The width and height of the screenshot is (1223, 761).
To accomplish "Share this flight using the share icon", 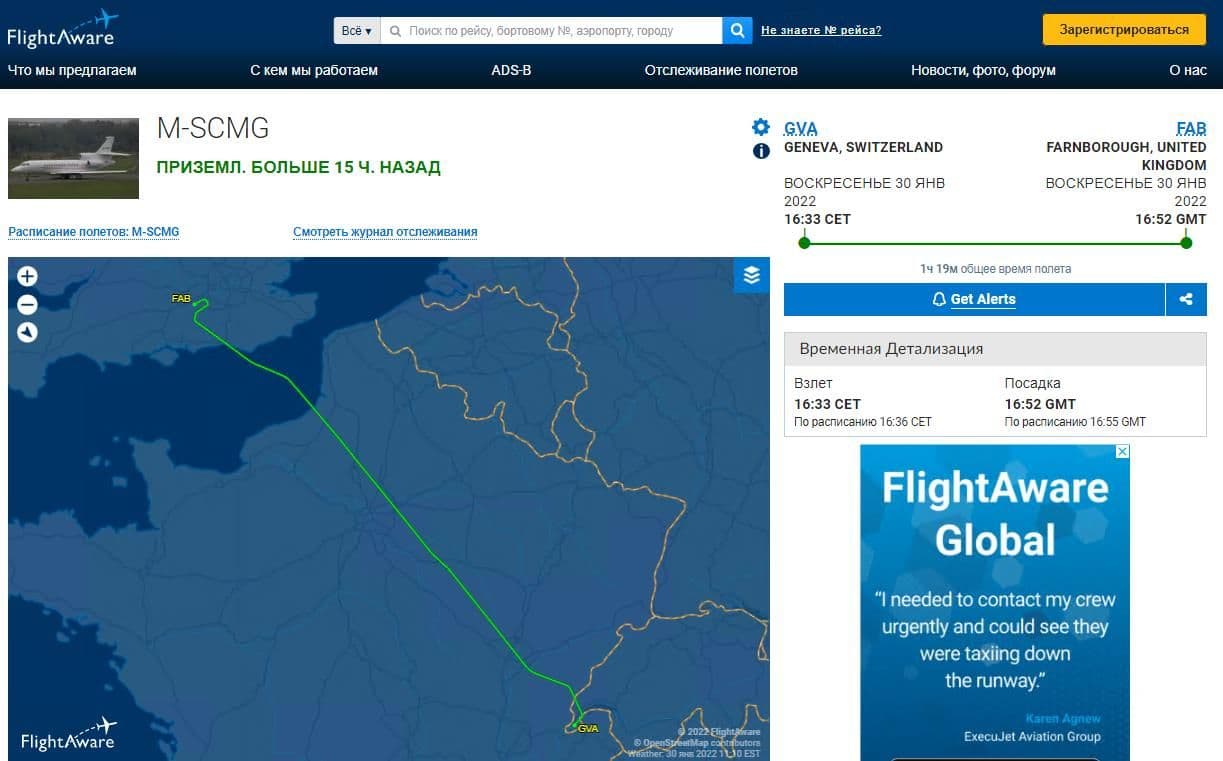I will [1186, 299].
